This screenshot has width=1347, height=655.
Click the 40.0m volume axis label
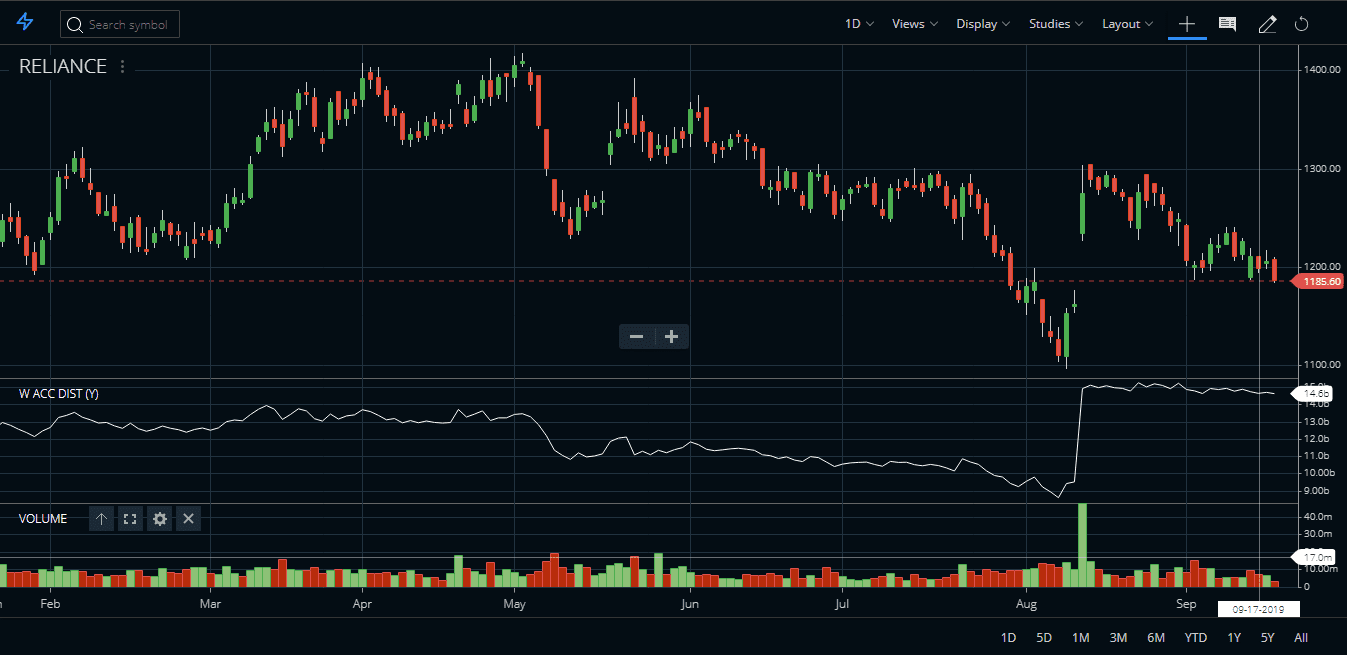(x=1318, y=517)
